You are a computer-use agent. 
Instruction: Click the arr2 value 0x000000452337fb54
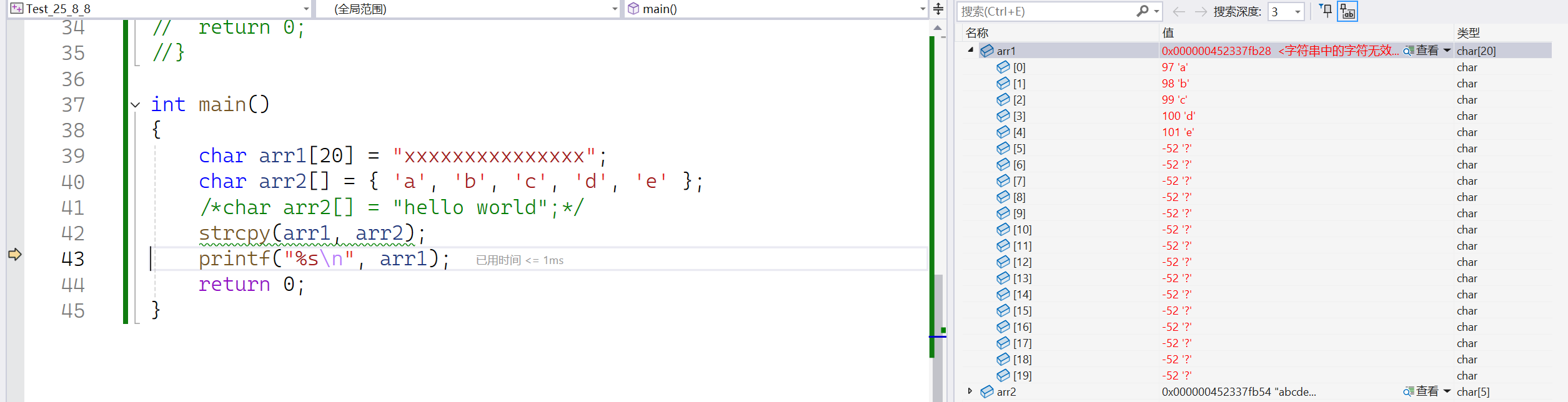(1216, 391)
